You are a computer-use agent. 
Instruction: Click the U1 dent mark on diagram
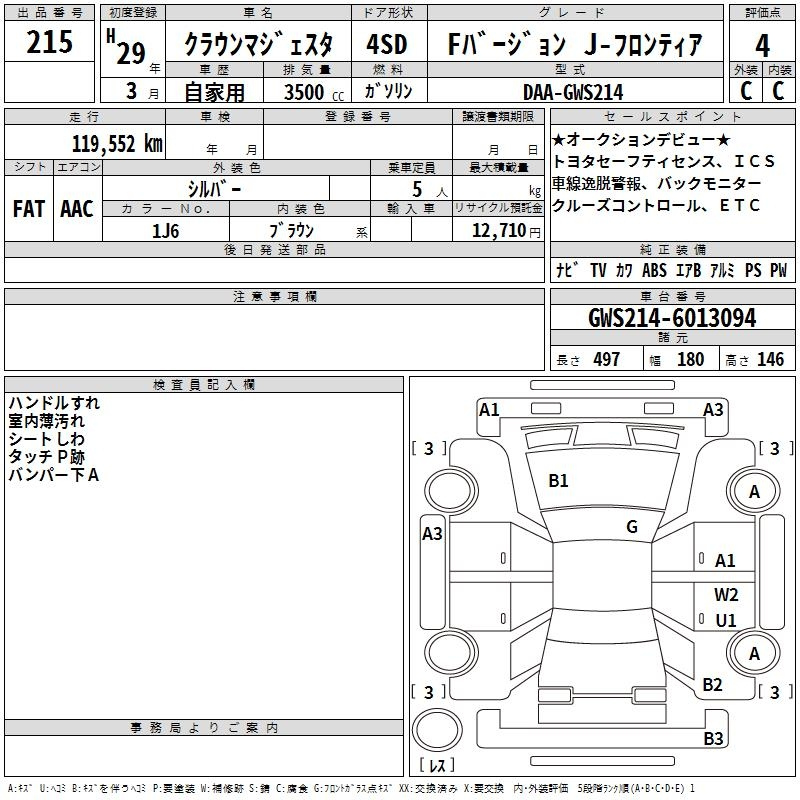pos(726,620)
